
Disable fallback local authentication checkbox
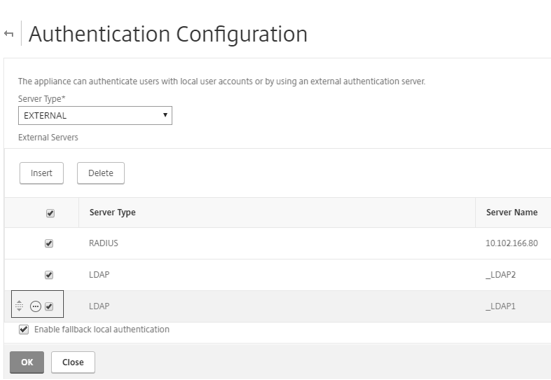[x=24, y=329]
